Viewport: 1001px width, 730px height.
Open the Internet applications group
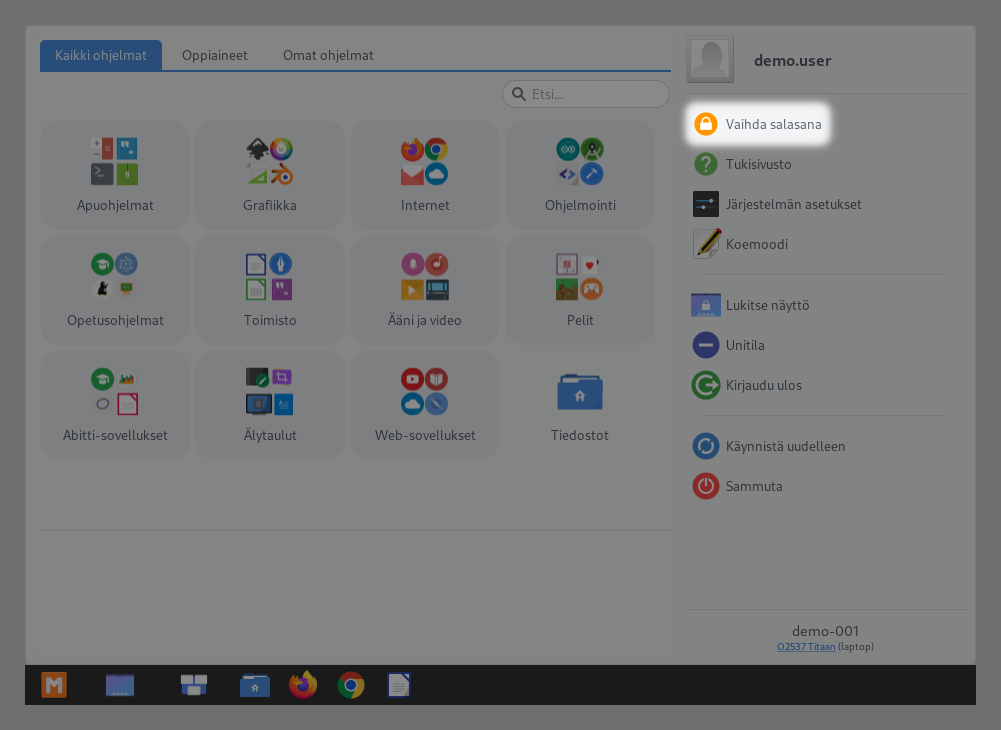tap(425, 175)
